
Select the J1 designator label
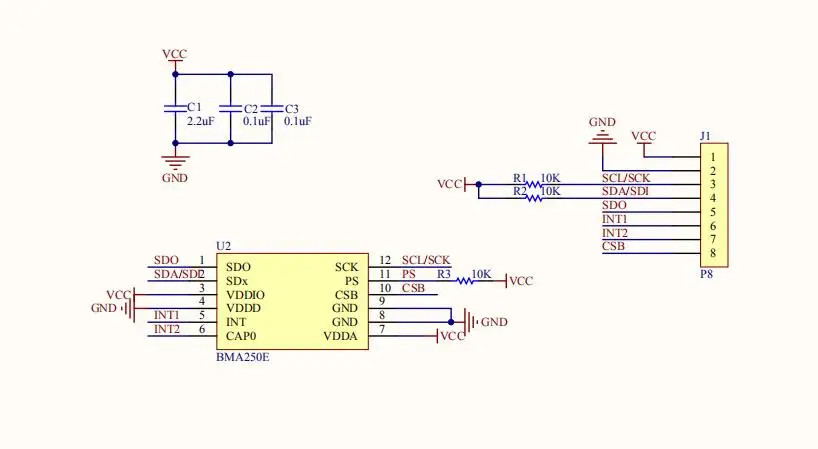coord(705,136)
